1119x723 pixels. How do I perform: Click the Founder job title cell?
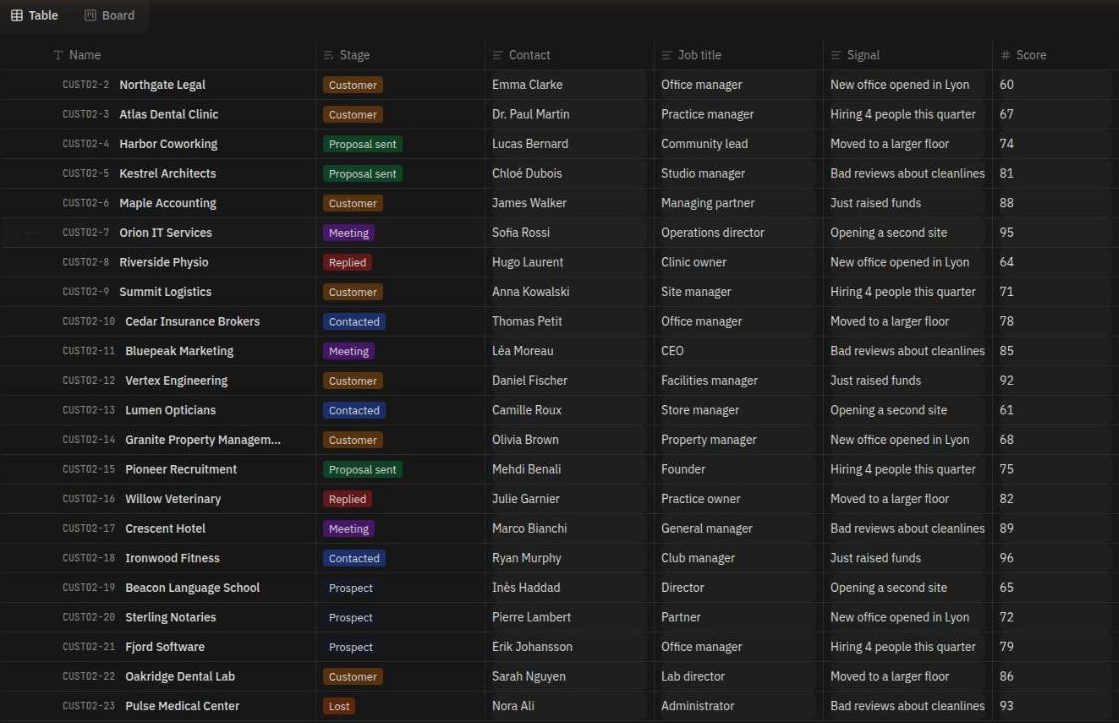pyautogui.click(x=683, y=470)
